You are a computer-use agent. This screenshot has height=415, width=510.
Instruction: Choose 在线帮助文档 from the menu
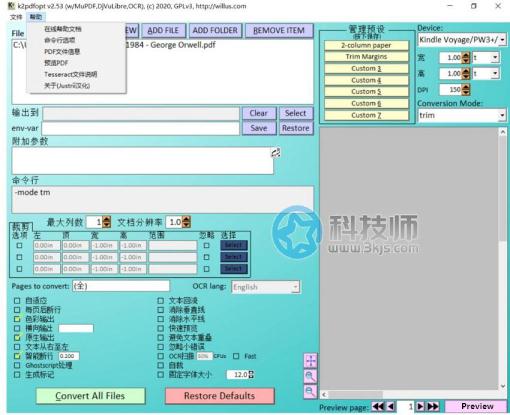pos(63,29)
